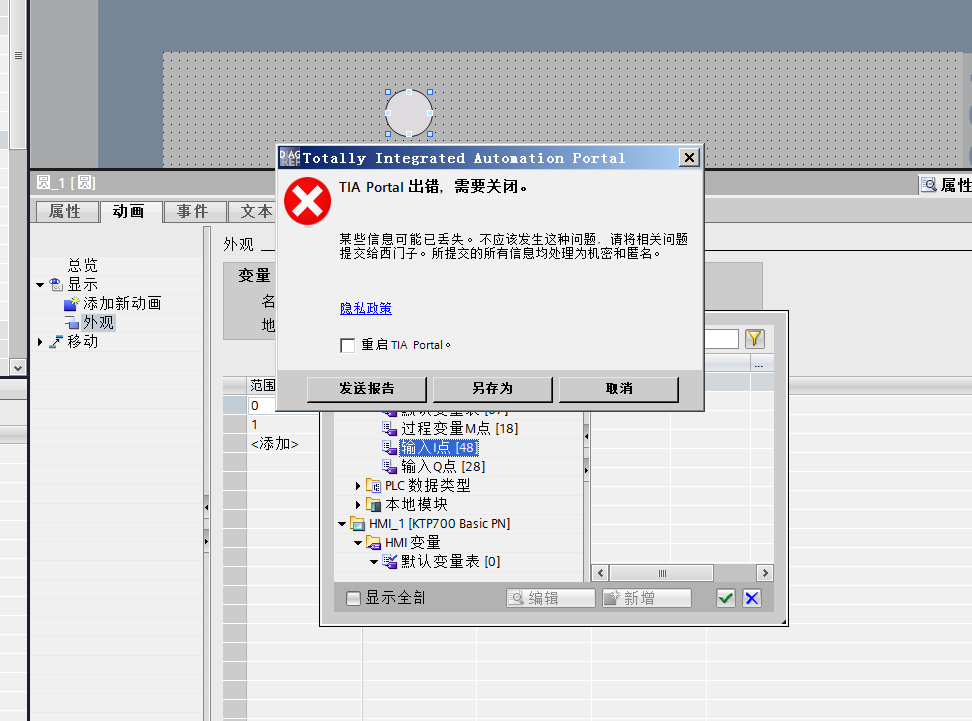
Task: Click the 过程变量M点 tag table icon
Action: 389,428
